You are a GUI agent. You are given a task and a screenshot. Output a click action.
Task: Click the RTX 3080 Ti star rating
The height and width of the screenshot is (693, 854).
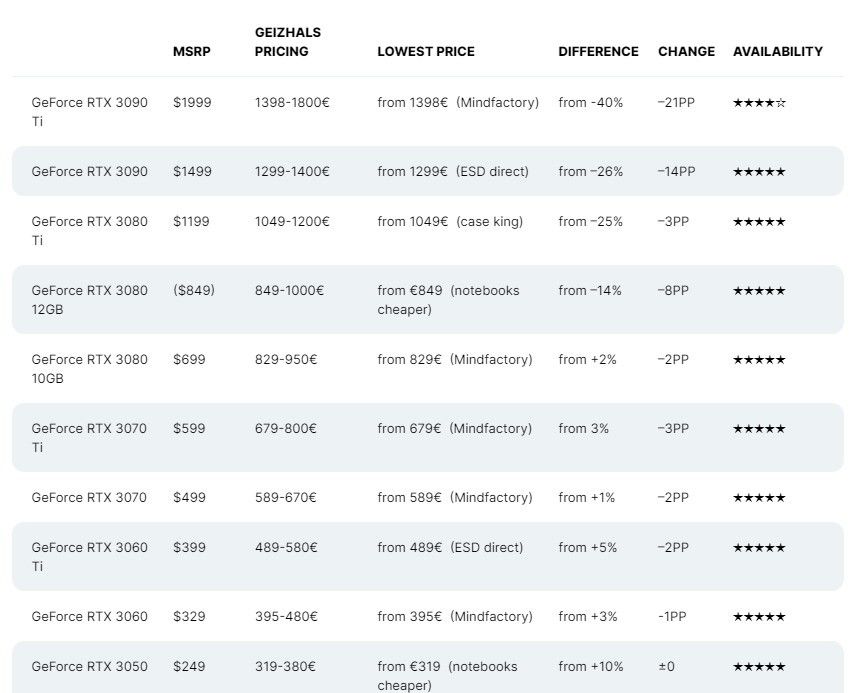pos(759,222)
